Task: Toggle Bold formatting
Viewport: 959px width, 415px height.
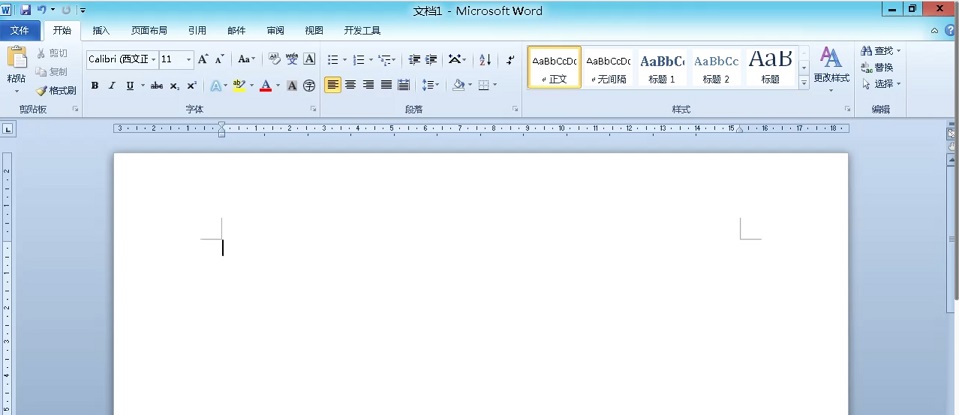Action: coord(95,86)
